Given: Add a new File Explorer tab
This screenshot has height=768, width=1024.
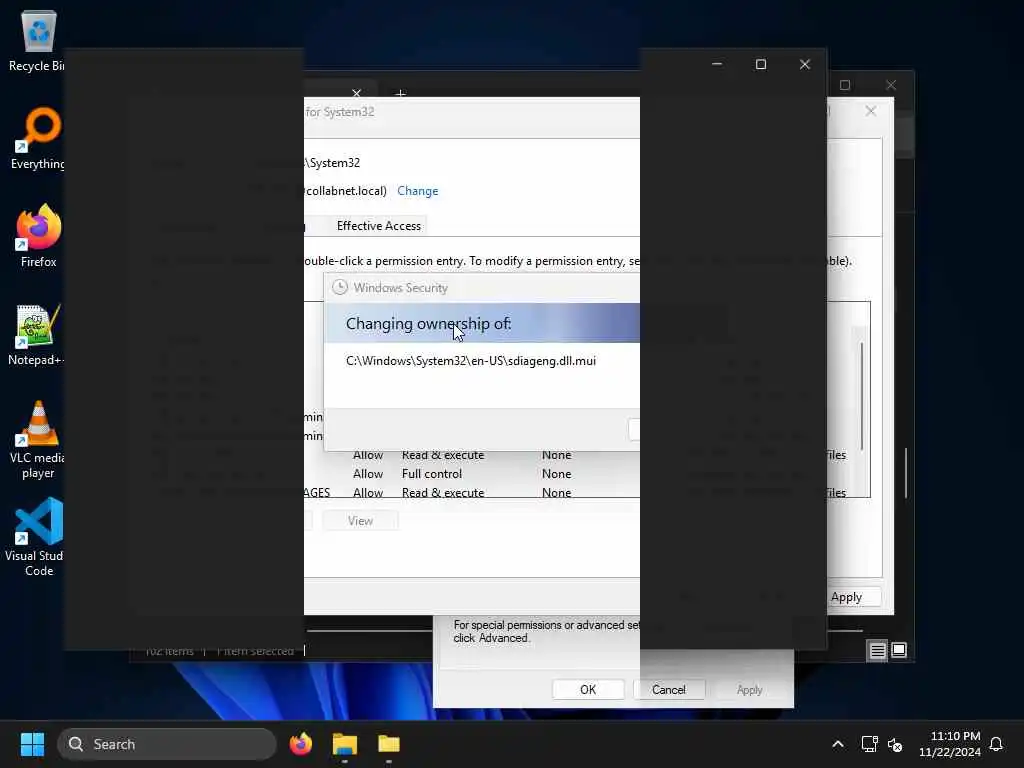Looking at the screenshot, I should [400, 93].
